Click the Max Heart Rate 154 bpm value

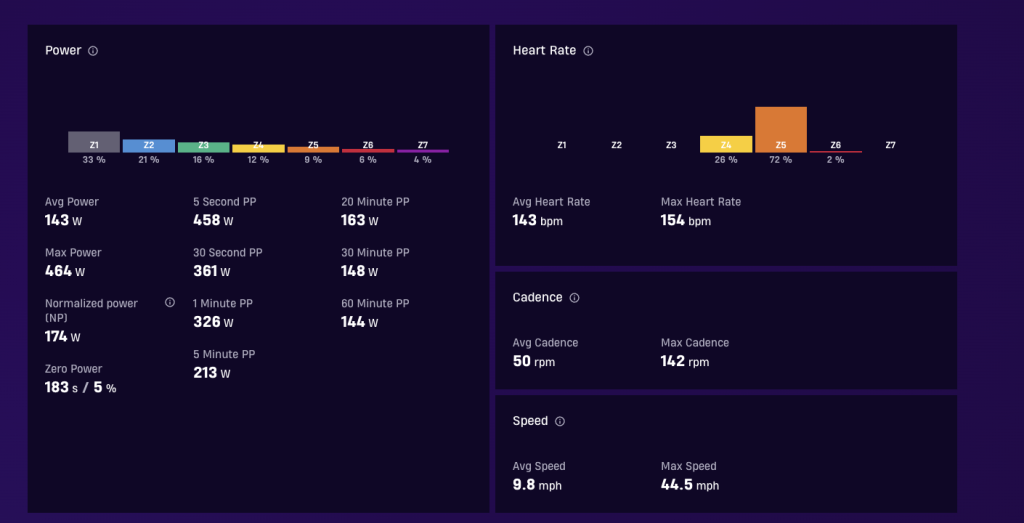tap(686, 221)
